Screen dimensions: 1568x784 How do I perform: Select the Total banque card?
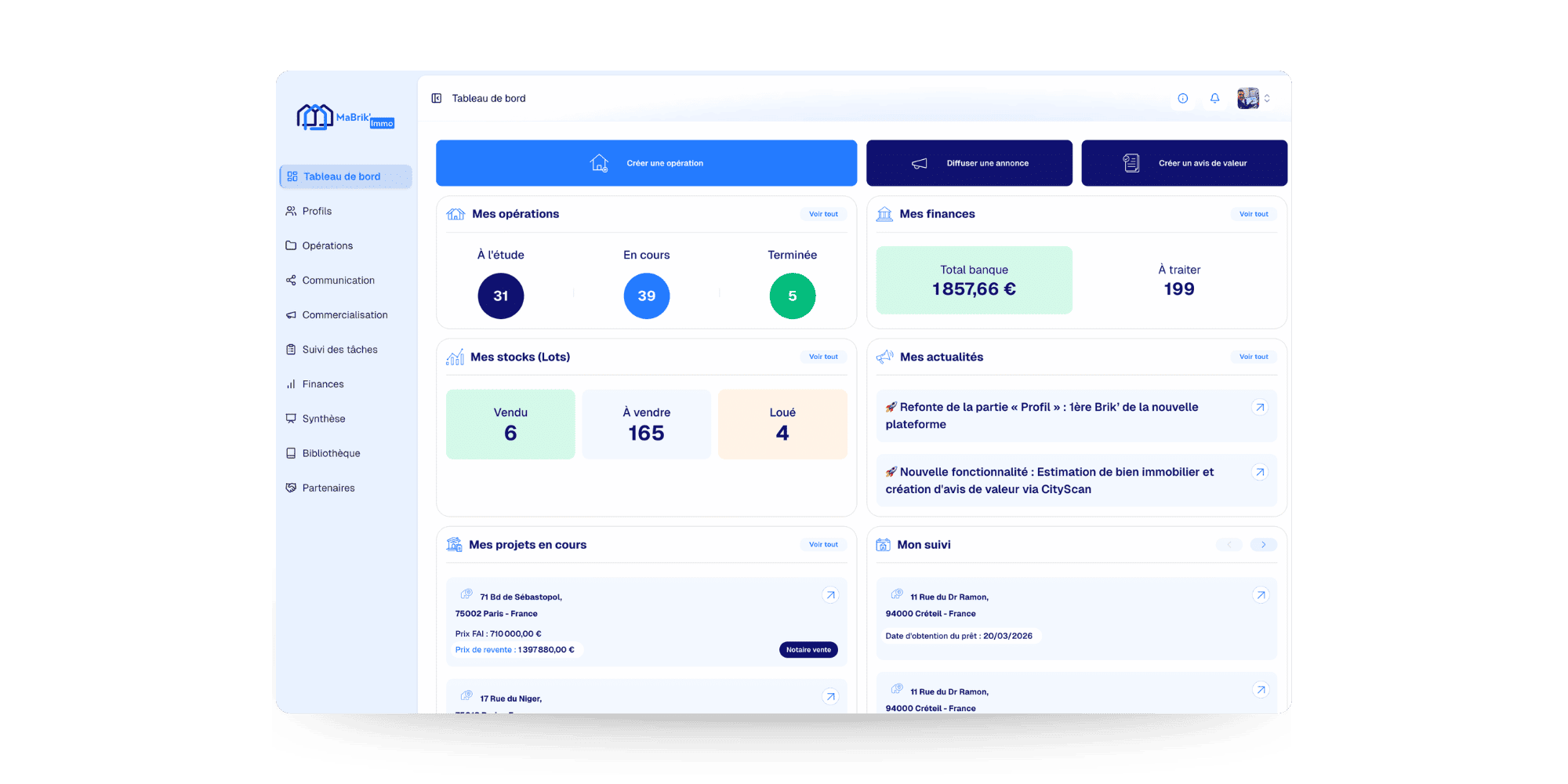pyautogui.click(x=974, y=280)
